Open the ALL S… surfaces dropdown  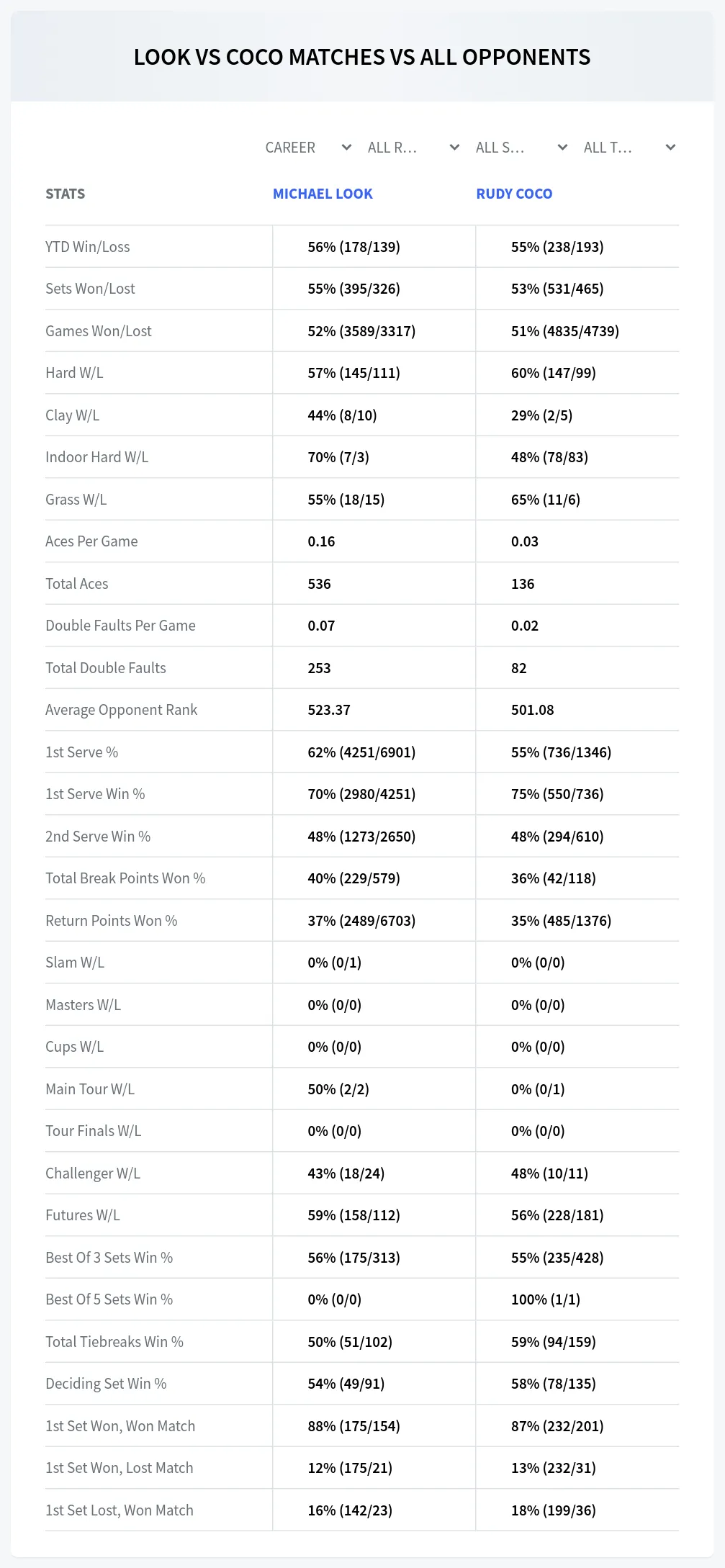tap(522, 148)
